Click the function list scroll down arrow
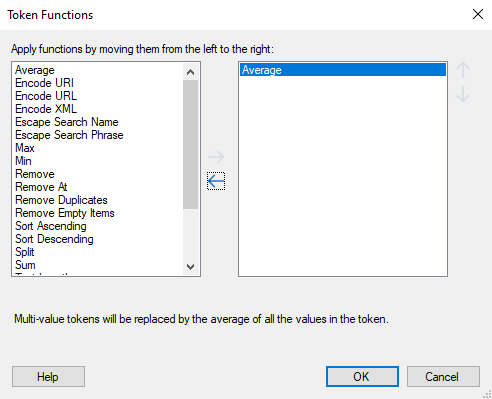492x399 pixels. point(191,267)
